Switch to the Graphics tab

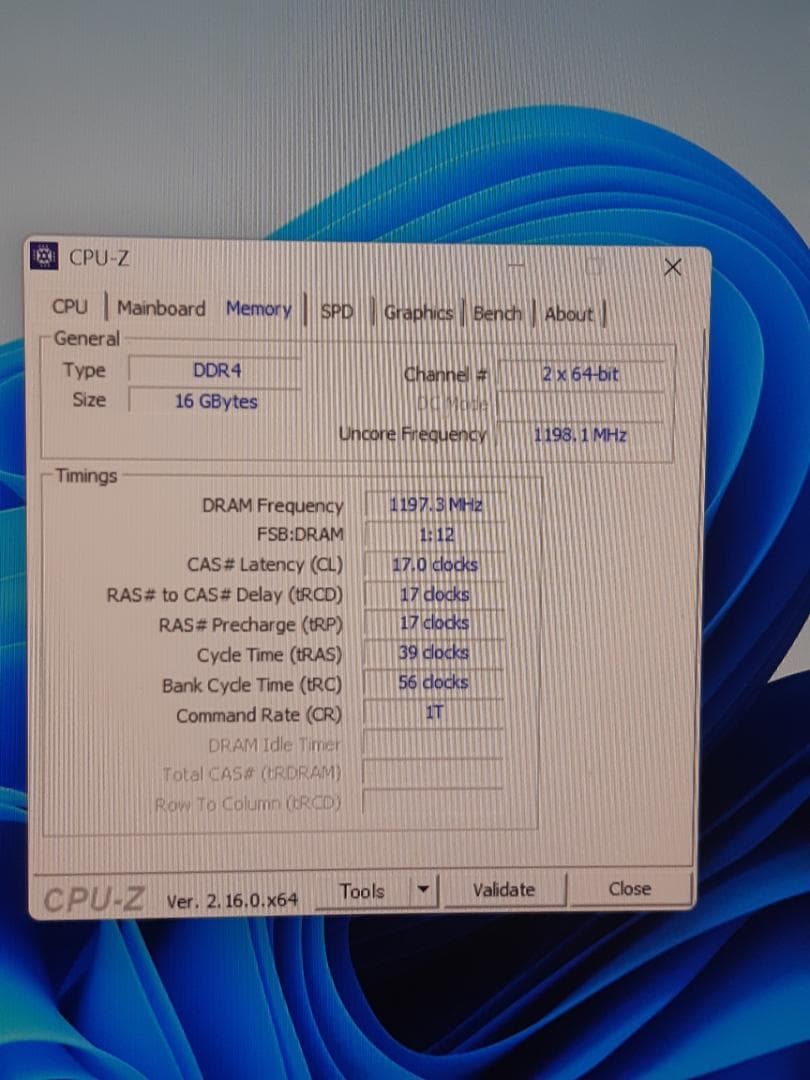coord(417,313)
